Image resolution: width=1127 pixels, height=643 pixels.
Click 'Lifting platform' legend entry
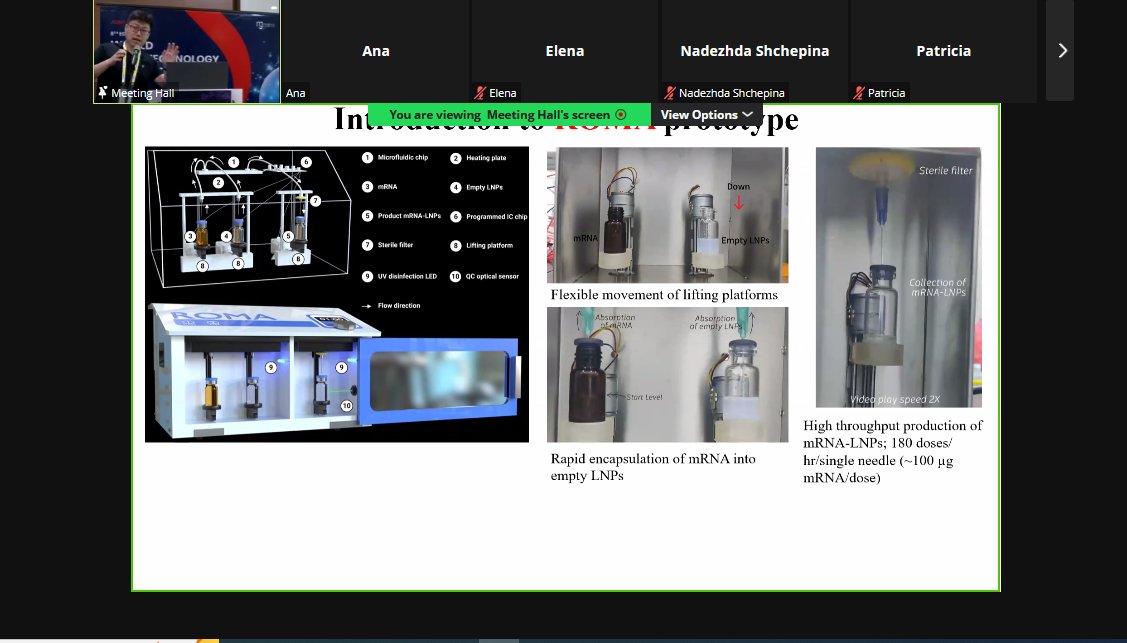click(x=482, y=246)
